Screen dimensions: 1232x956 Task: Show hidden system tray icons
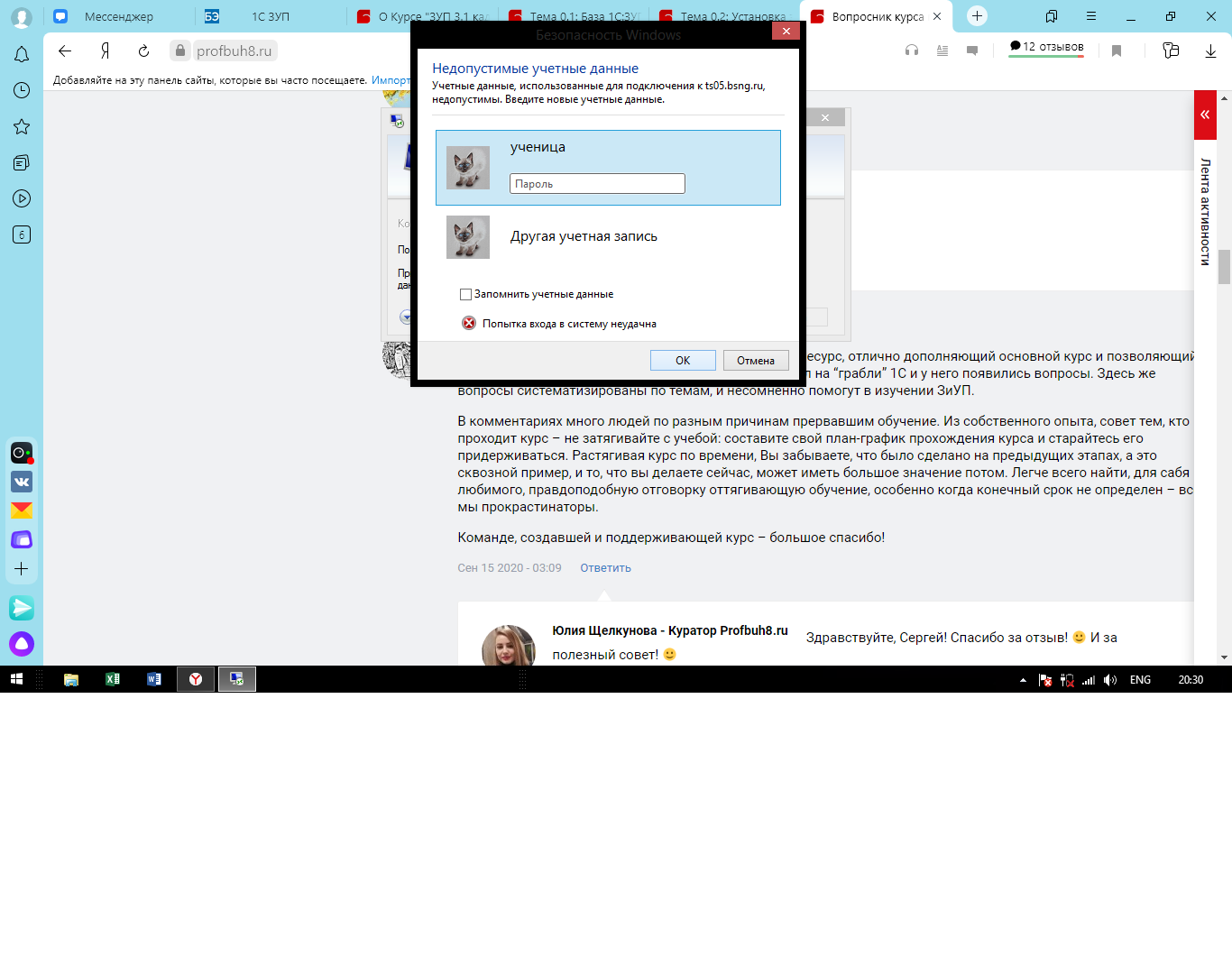[1023, 680]
